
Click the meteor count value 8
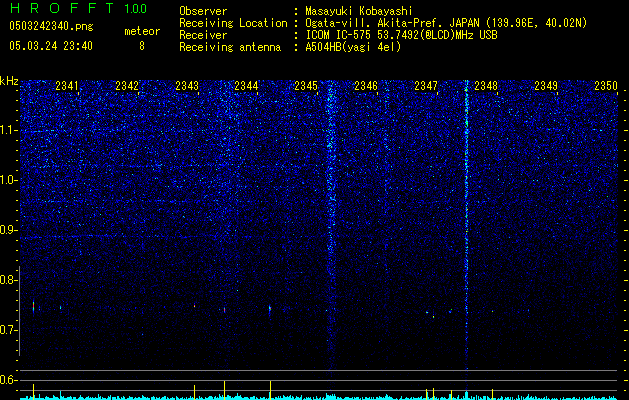[142, 46]
